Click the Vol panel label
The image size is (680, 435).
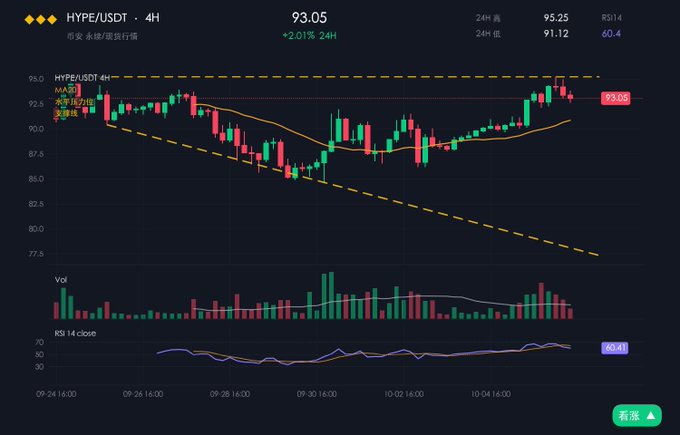(x=61, y=280)
